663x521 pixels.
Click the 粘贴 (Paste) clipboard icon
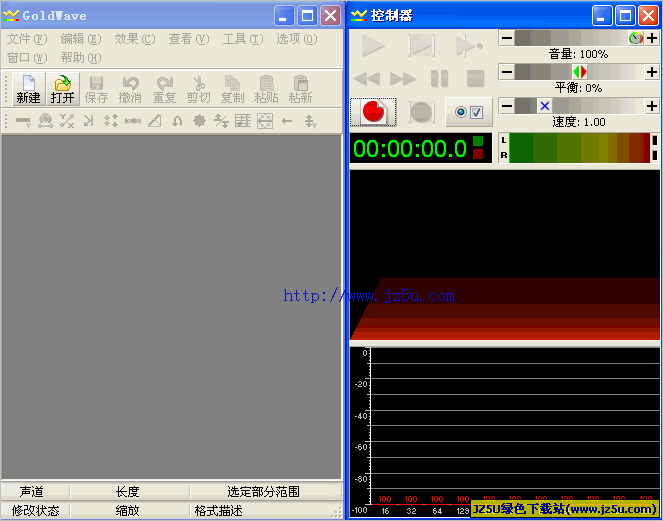coord(266,83)
